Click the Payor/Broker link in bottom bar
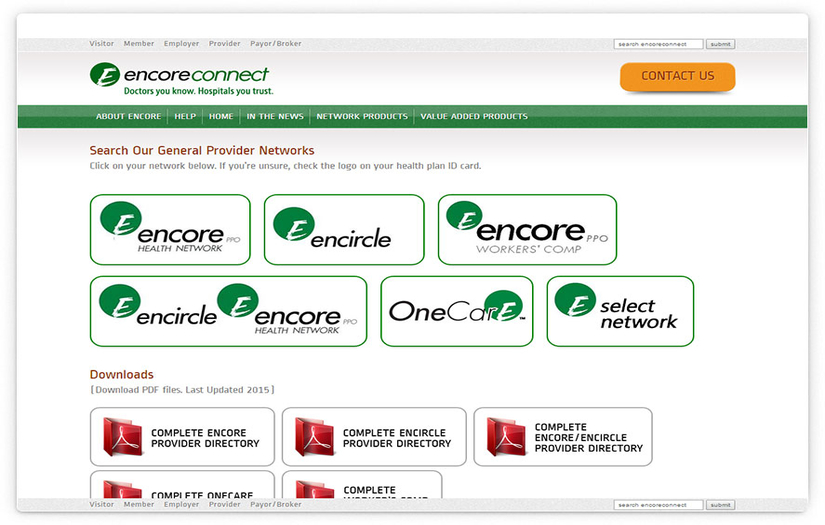This screenshot has width=825, height=525. [276, 504]
